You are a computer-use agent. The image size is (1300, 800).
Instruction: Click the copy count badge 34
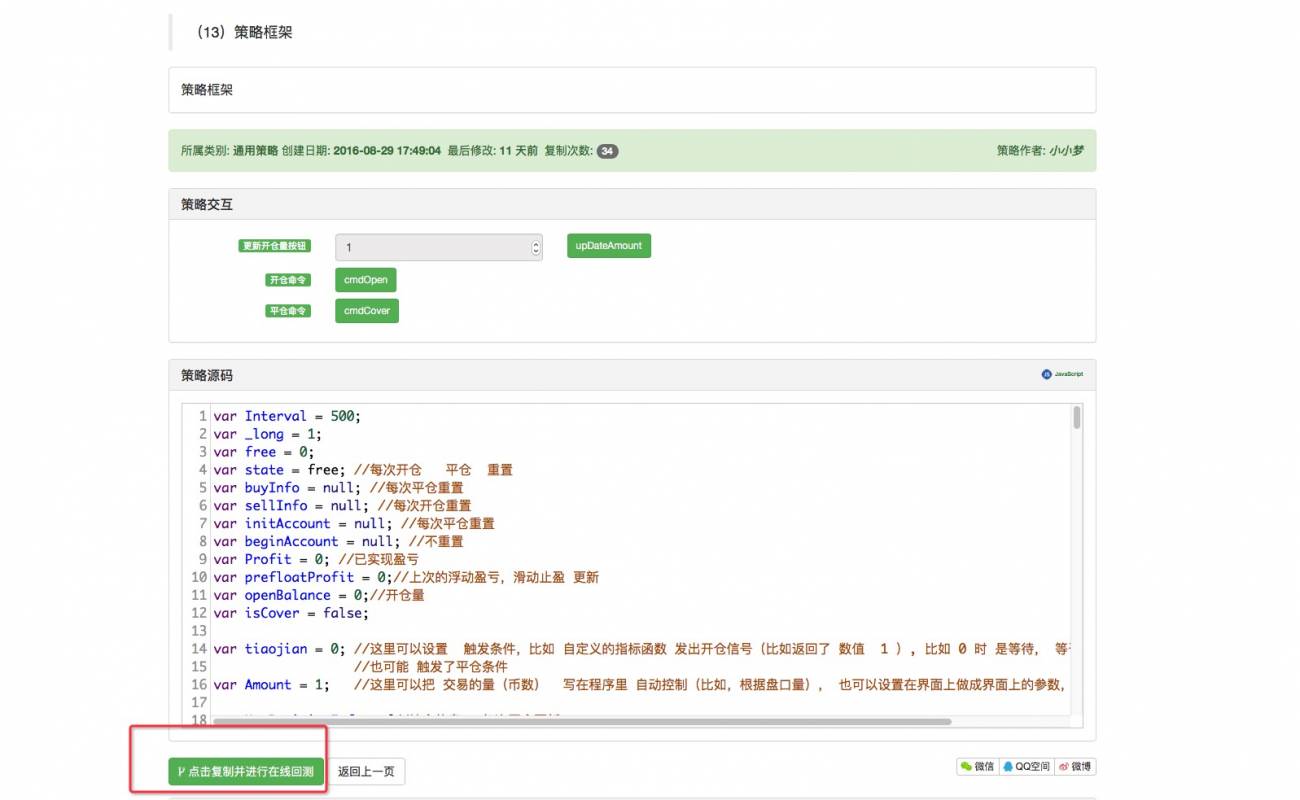point(608,151)
